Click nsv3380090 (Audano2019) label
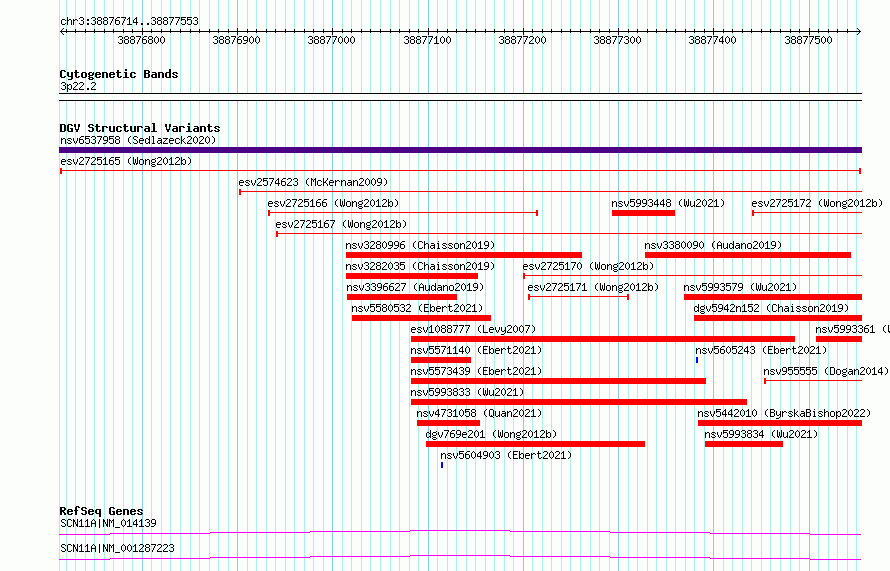Screen dimensions: 890x571 click(713, 245)
